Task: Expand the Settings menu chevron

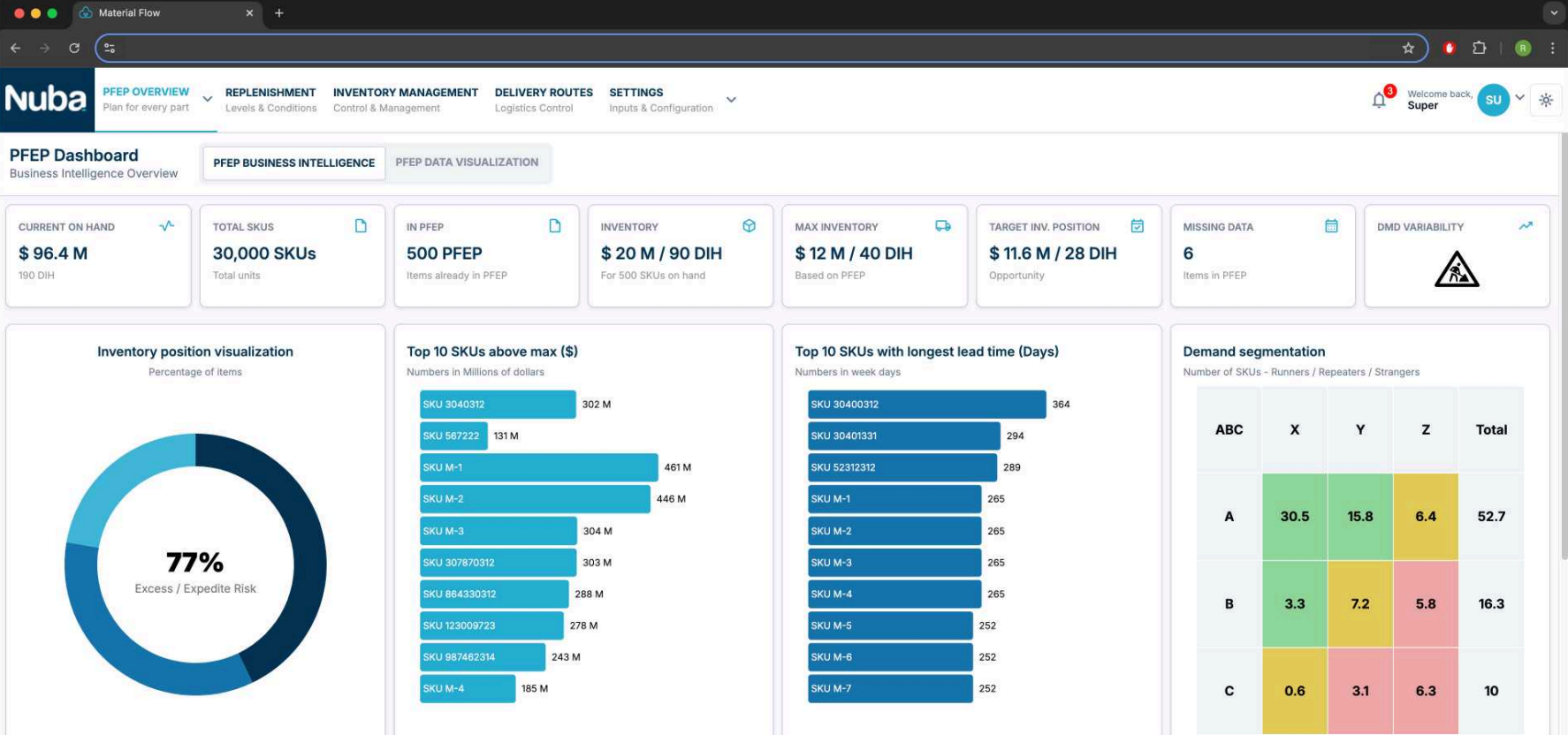Action: click(731, 100)
